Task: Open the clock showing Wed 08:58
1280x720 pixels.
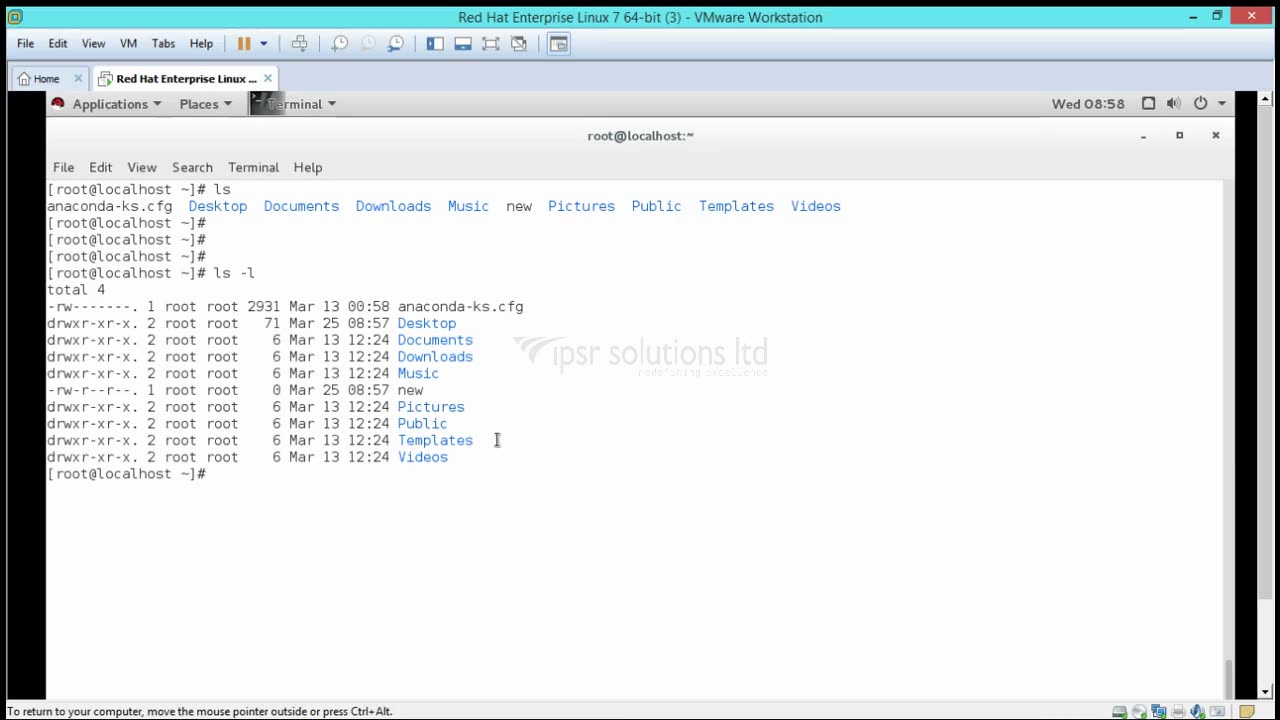Action: click(1088, 104)
